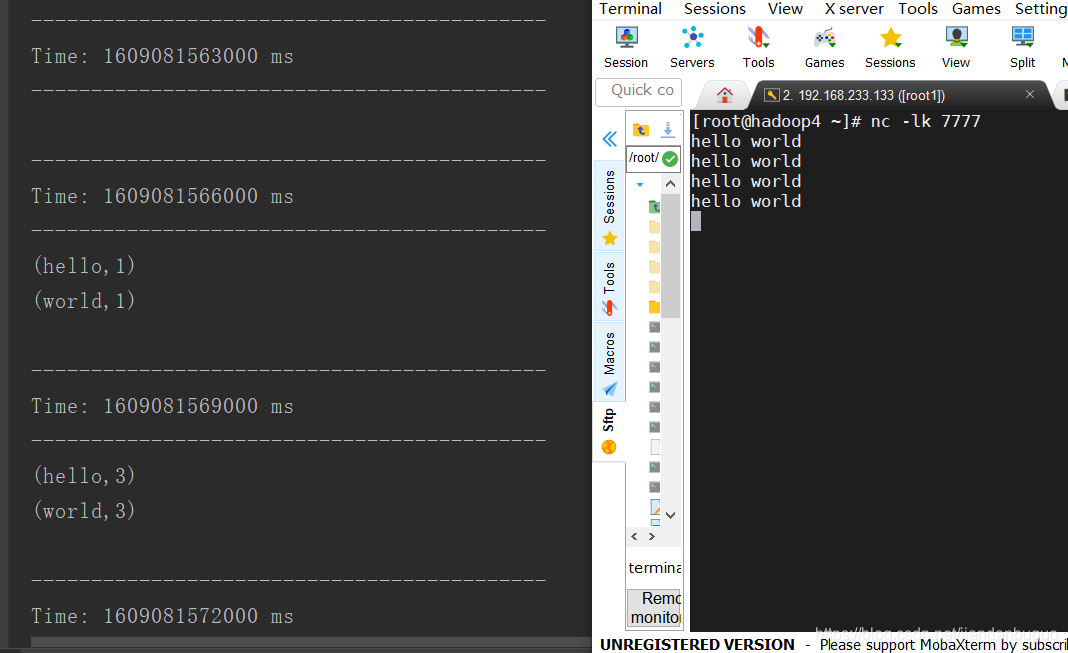1068x653 pixels.
Task: Click the View monitor toolbar icon
Action: click(956, 46)
